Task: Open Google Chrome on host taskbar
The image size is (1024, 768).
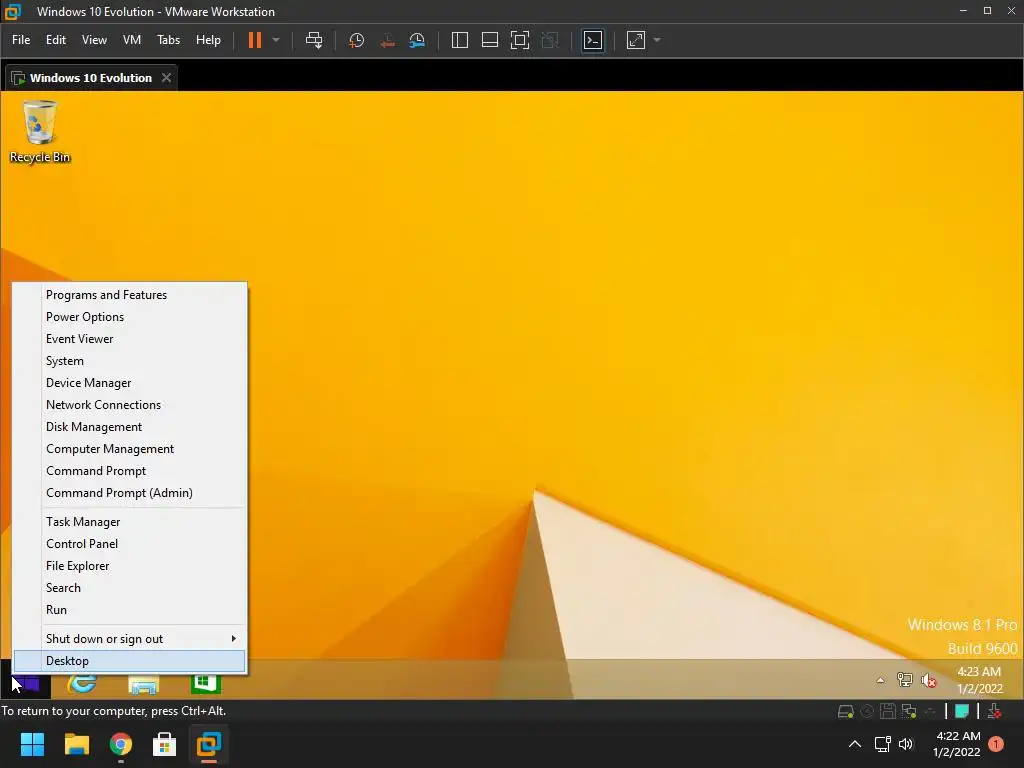Action: [x=121, y=744]
